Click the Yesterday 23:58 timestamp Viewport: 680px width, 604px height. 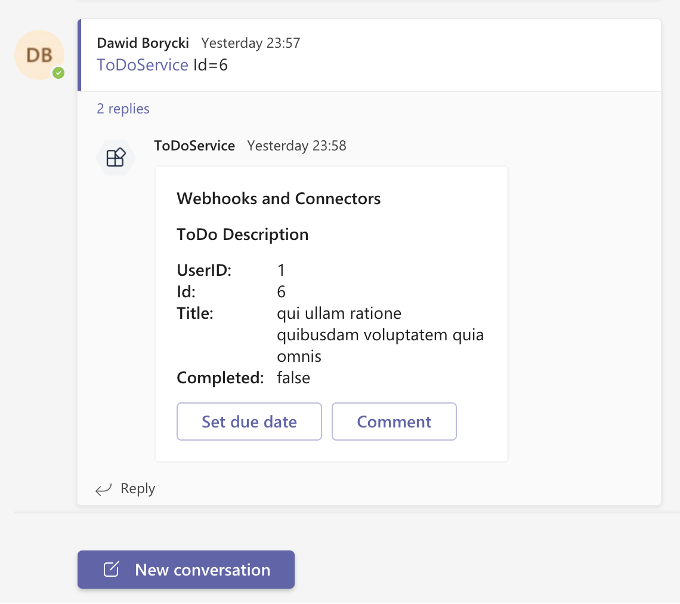coord(297,146)
